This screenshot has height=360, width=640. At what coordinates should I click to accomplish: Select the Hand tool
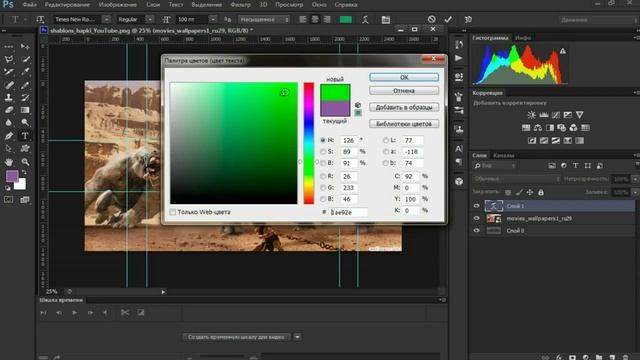(9, 162)
